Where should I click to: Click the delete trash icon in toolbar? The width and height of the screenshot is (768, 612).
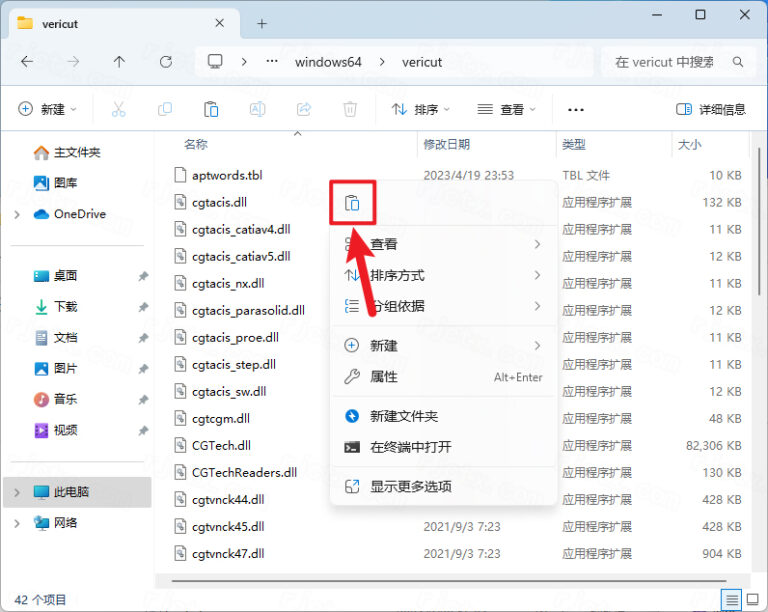(350, 109)
